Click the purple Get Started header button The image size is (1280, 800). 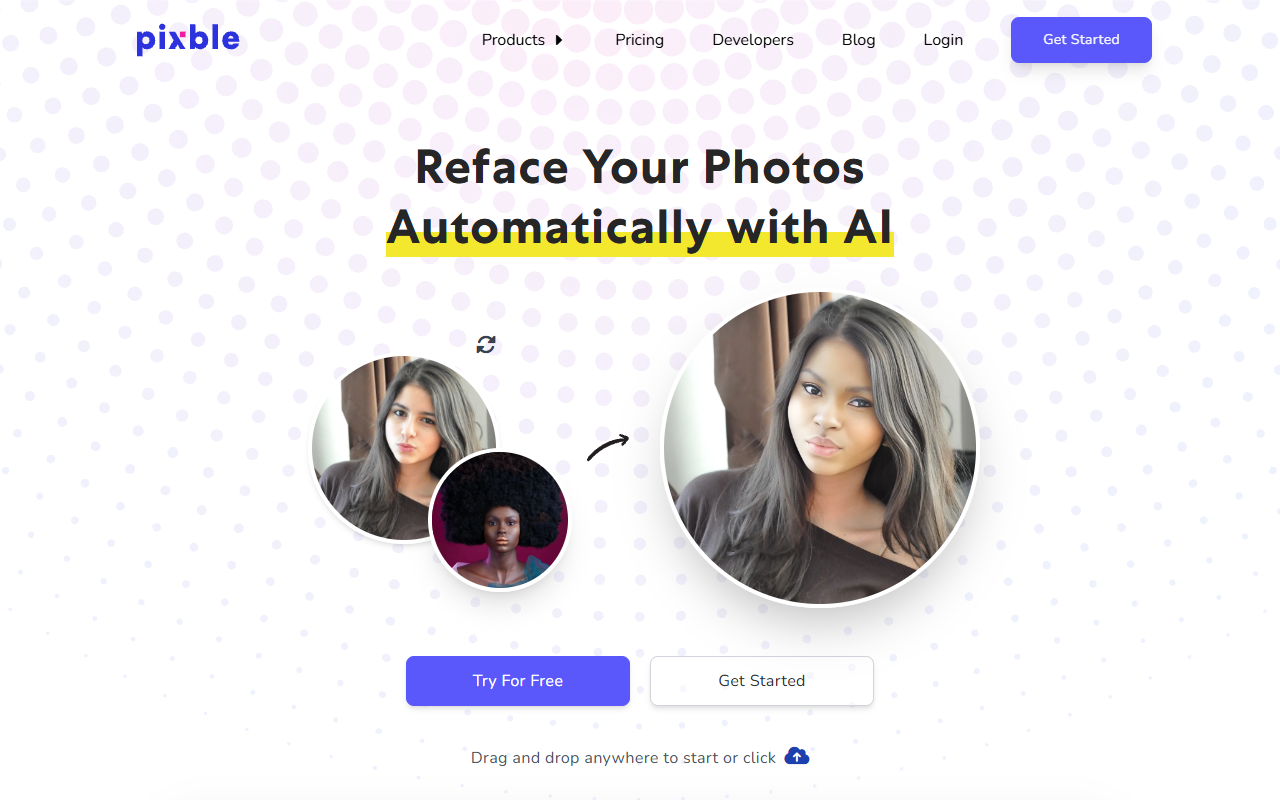click(x=1081, y=40)
